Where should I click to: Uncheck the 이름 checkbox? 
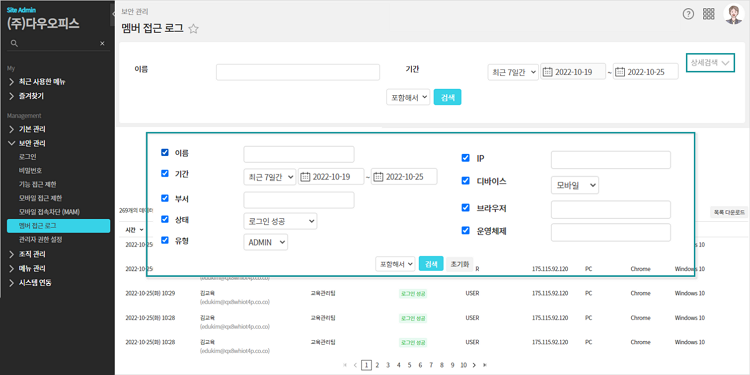(165, 153)
